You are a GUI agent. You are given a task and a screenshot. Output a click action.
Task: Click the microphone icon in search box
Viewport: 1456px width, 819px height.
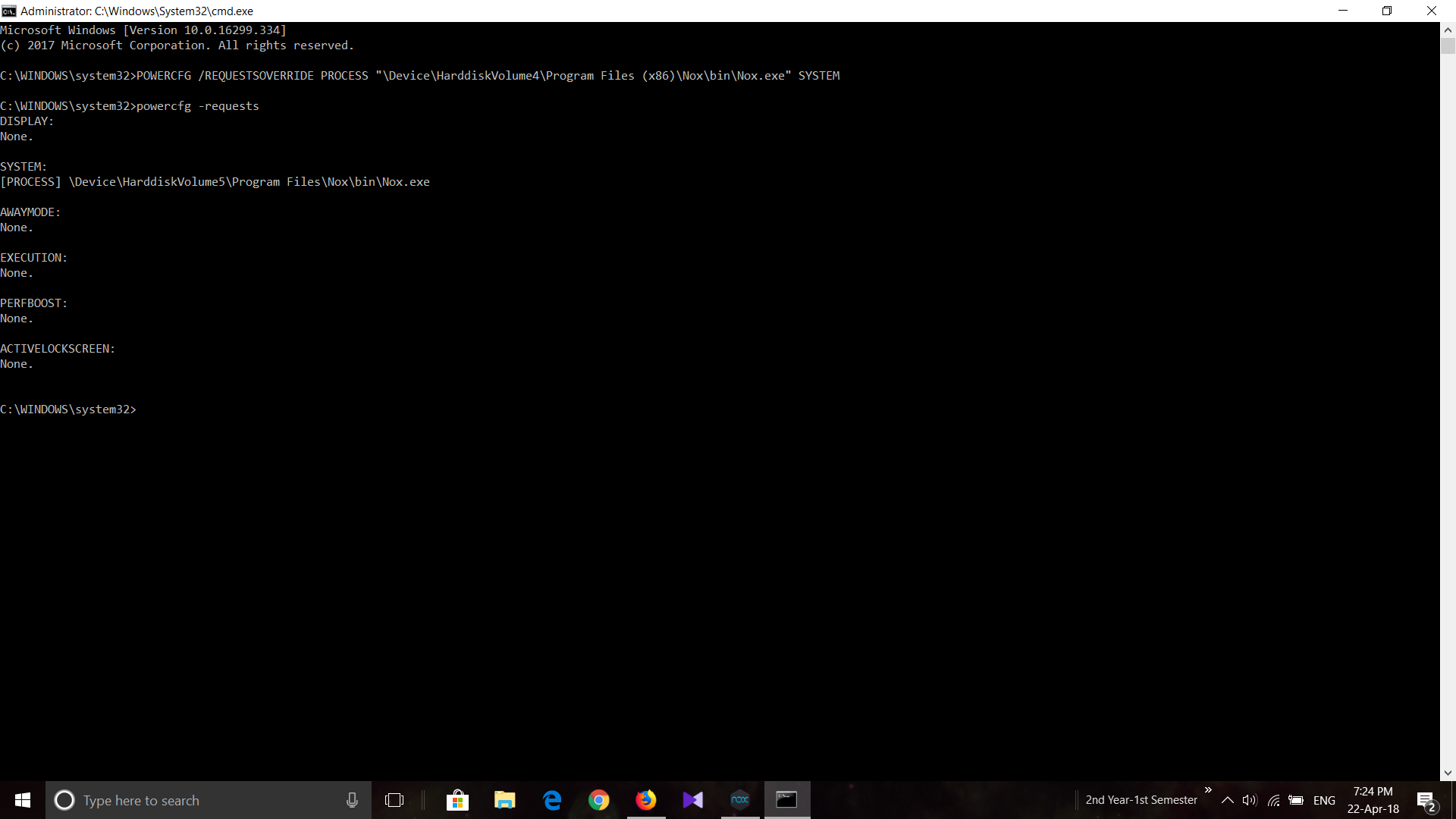352,800
